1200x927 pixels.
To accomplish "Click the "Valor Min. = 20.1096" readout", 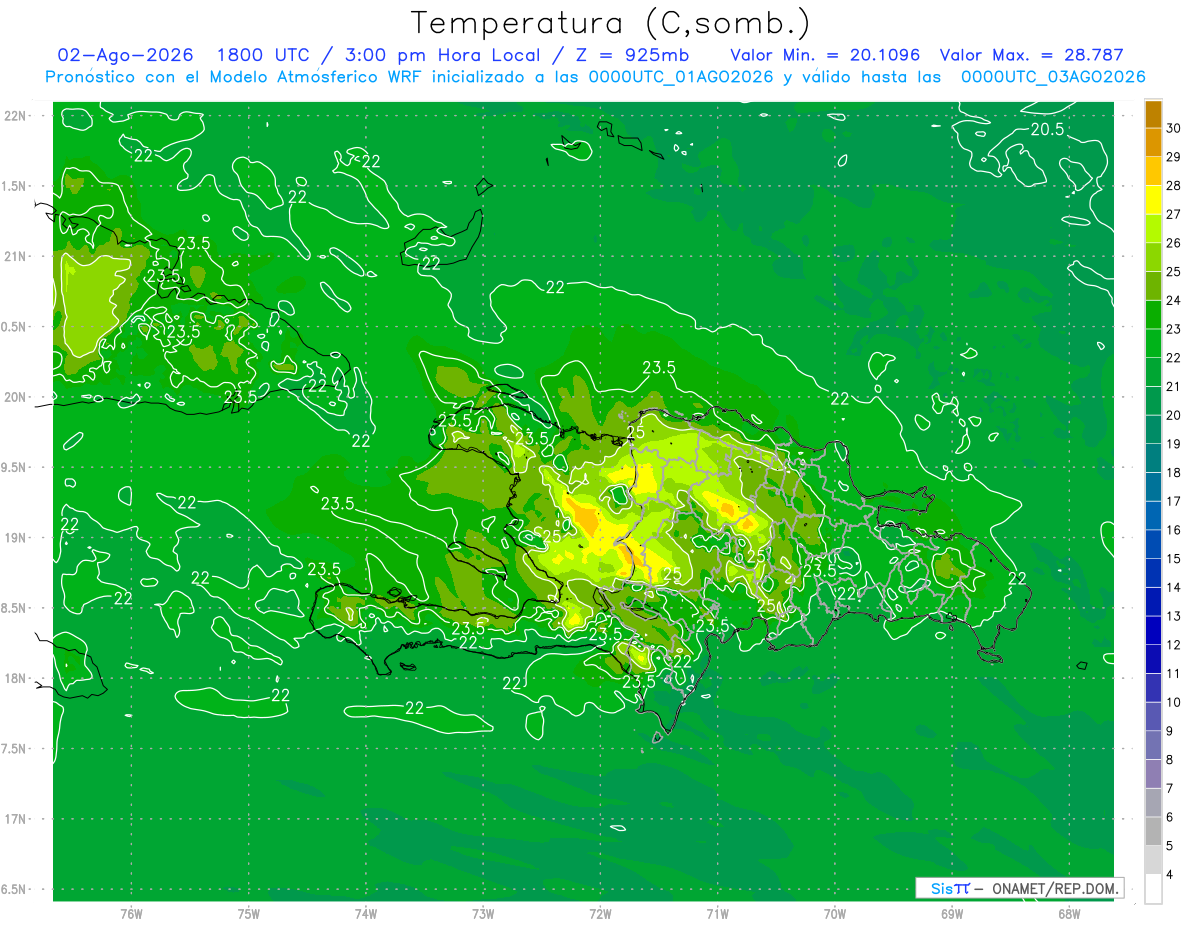I will pyautogui.click(x=826, y=55).
